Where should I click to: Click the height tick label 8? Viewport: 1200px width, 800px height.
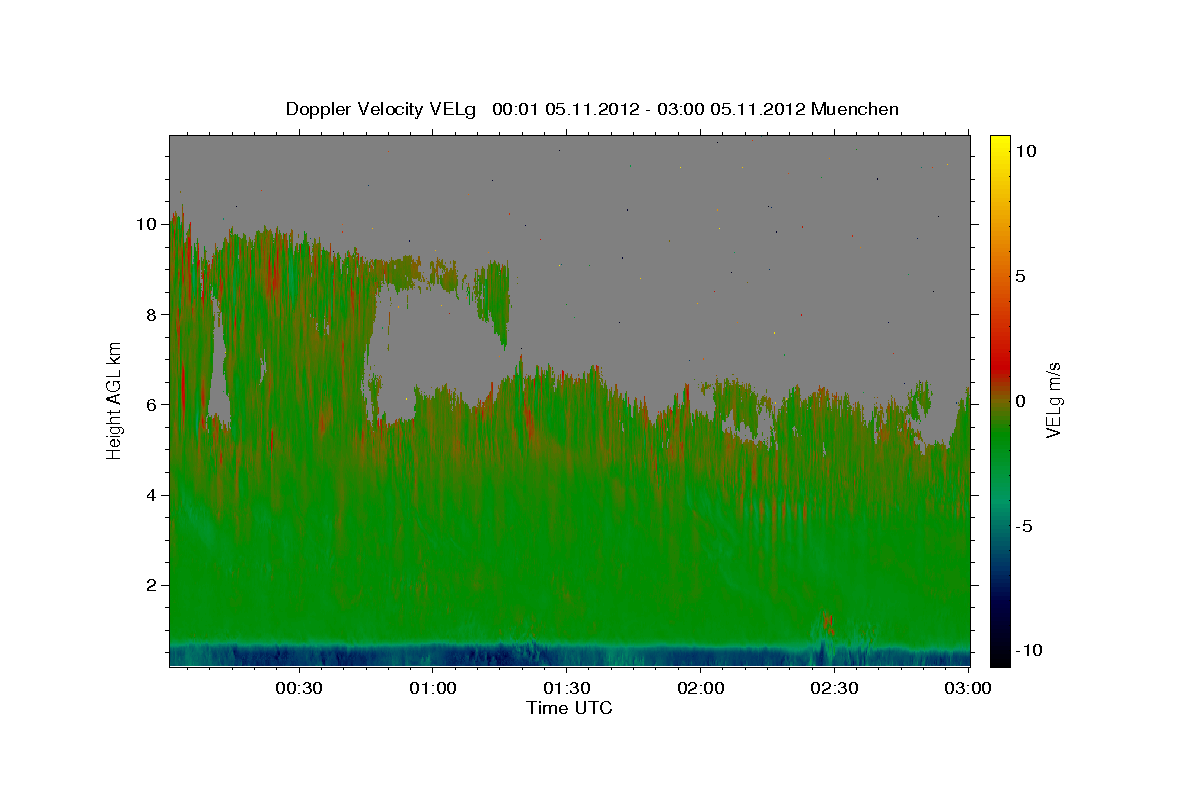pyautogui.click(x=151, y=314)
